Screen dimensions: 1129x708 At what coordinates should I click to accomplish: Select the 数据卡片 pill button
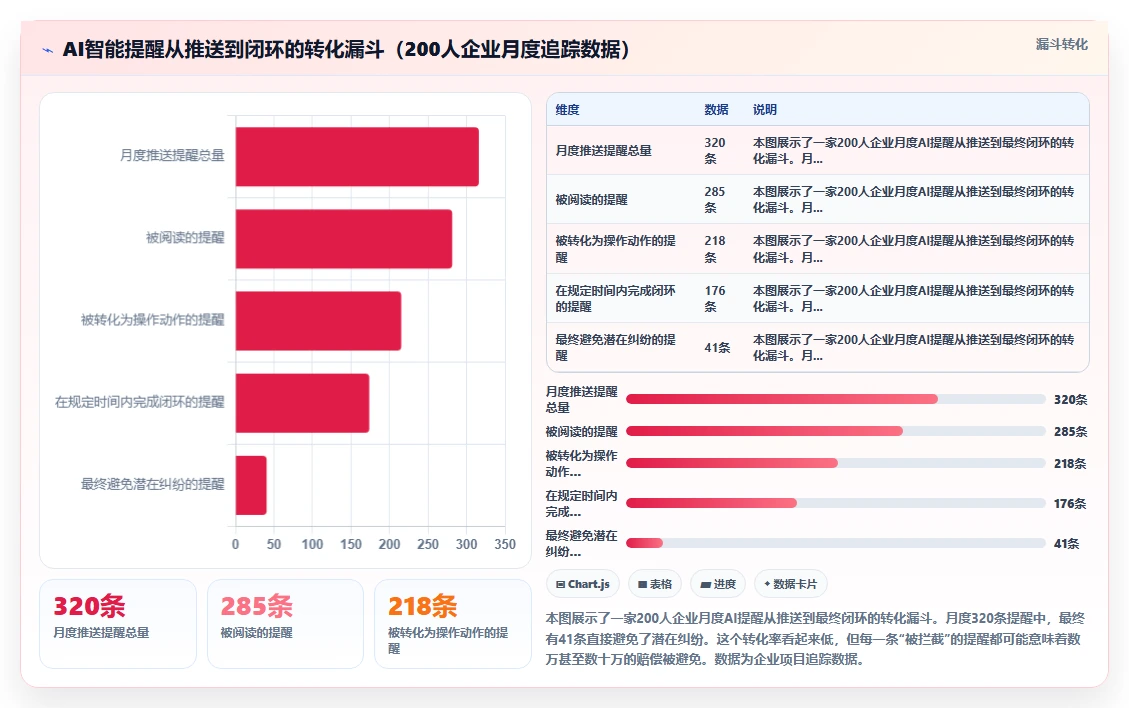pos(791,584)
